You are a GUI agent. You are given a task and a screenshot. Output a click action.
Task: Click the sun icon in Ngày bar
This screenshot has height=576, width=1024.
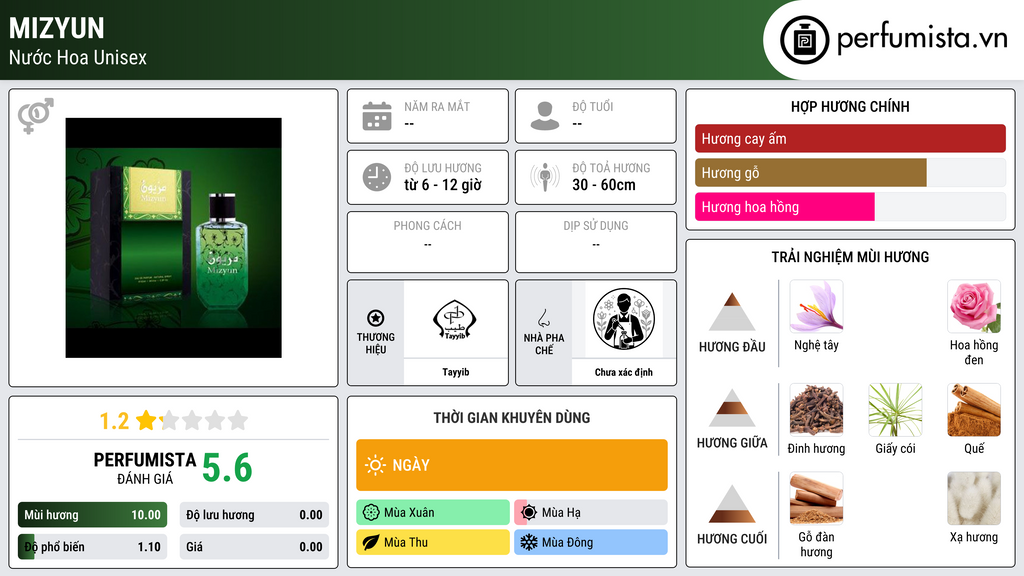click(375, 465)
